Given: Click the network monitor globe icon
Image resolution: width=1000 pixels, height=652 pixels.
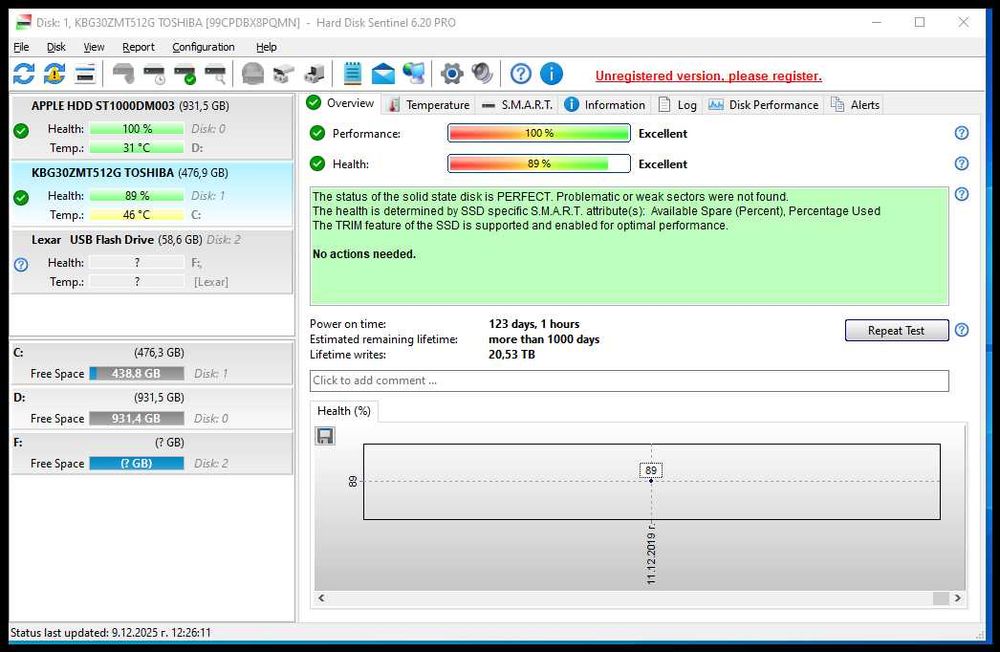Looking at the screenshot, I should pos(413,74).
